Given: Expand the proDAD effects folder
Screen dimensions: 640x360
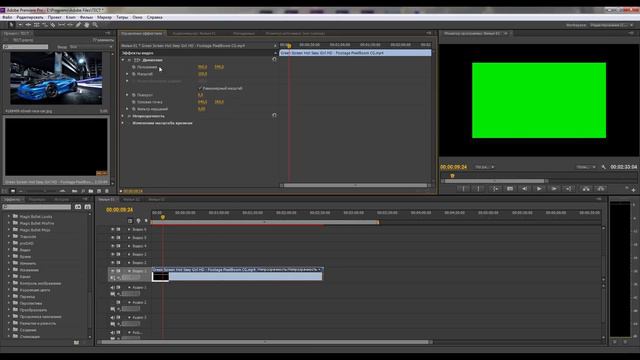Looking at the screenshot, I should [9, 243].
